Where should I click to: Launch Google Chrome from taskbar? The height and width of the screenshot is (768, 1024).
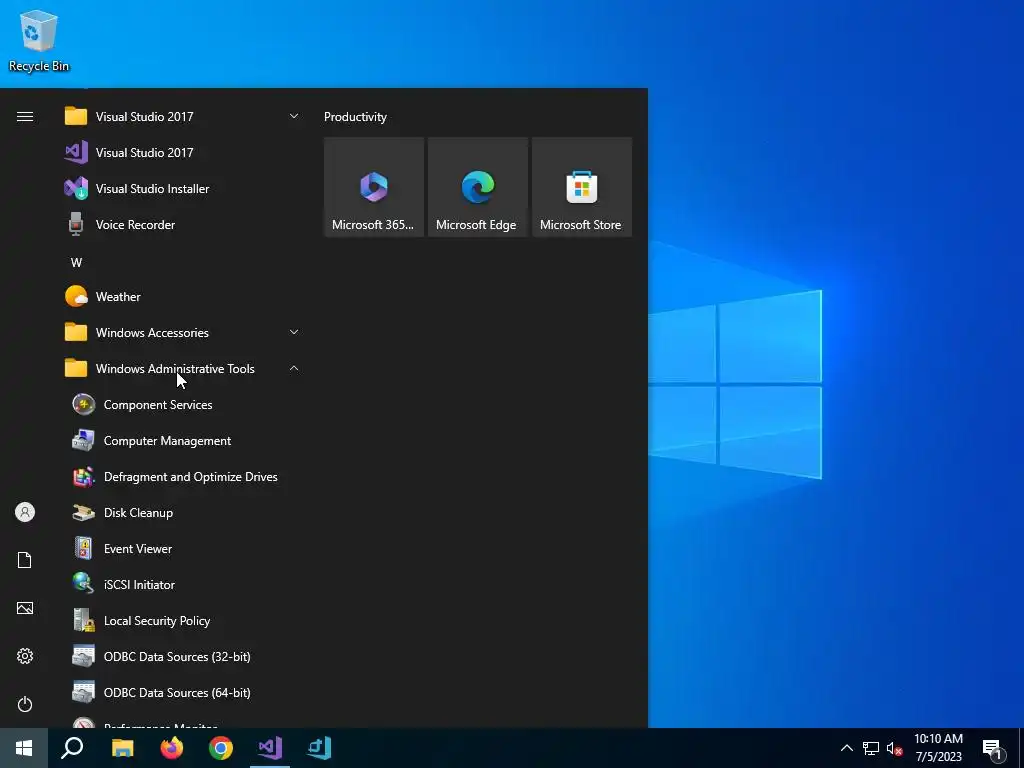pos(221,748)
